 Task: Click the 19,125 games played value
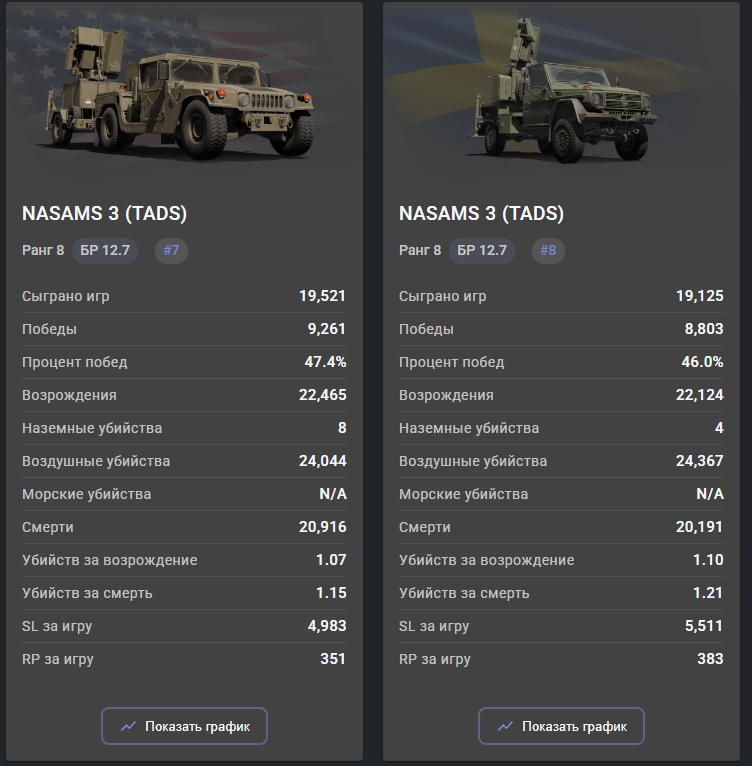pyautogui.click(x=699, y=296)
